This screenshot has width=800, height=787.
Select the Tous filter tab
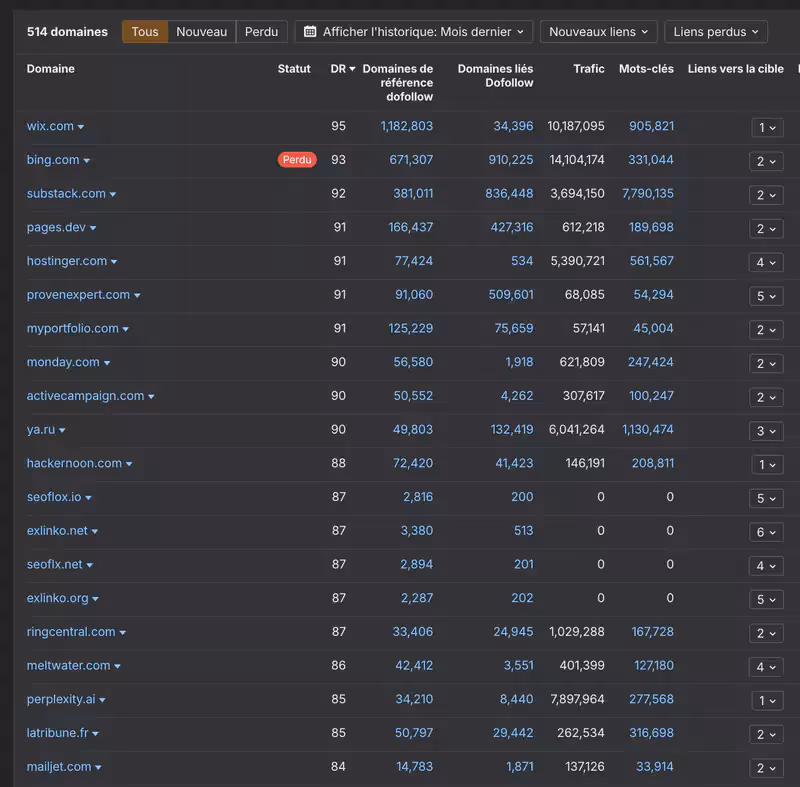click(x=145, y=32)
